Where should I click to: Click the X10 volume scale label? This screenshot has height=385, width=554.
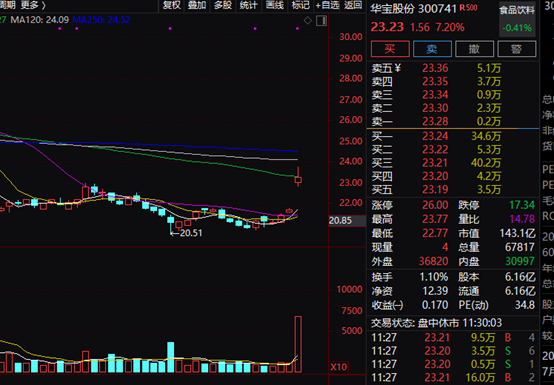(338, 367)
